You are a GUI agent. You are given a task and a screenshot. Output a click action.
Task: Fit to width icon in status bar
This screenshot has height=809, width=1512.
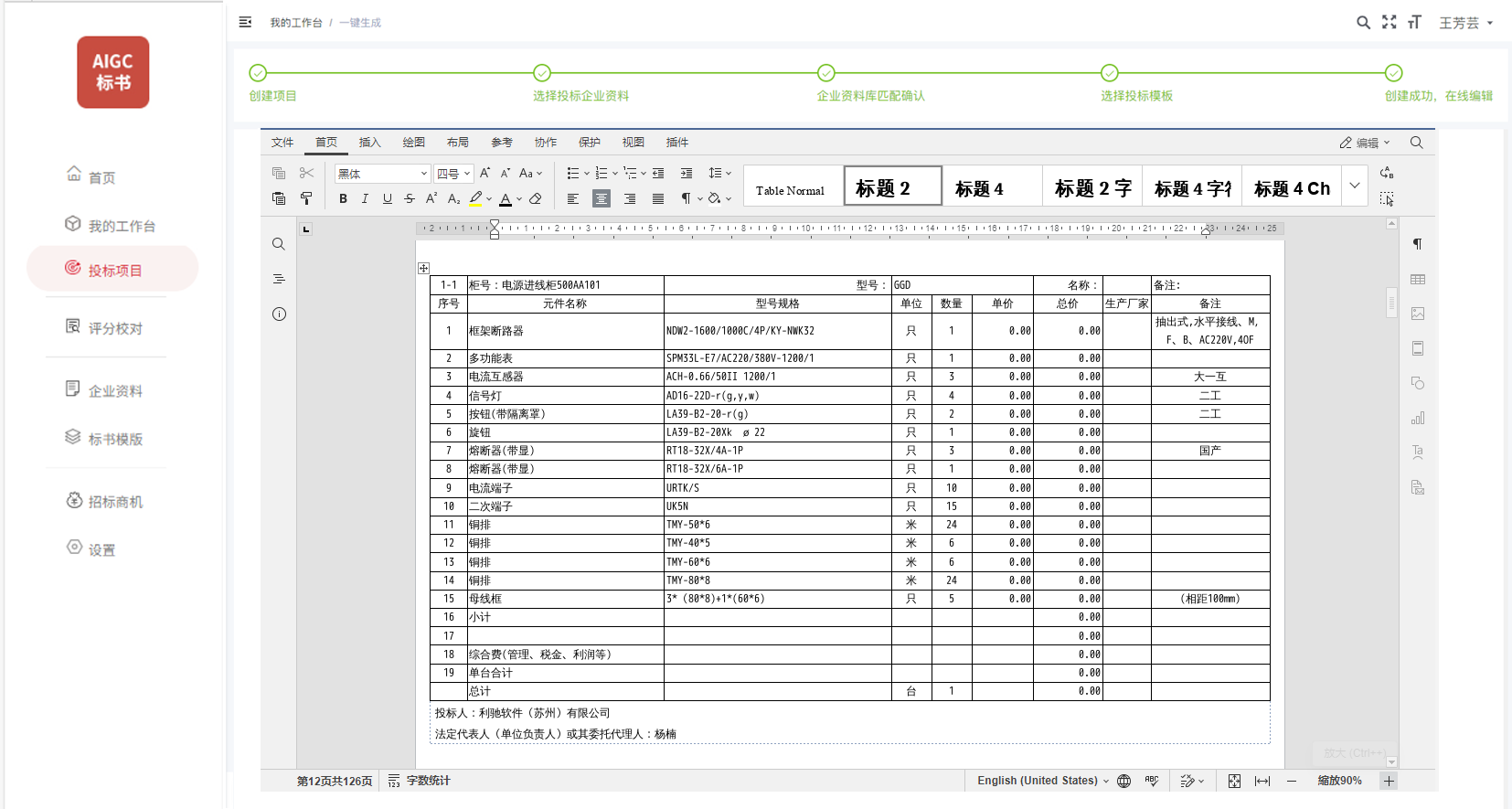click(1262, 781)
